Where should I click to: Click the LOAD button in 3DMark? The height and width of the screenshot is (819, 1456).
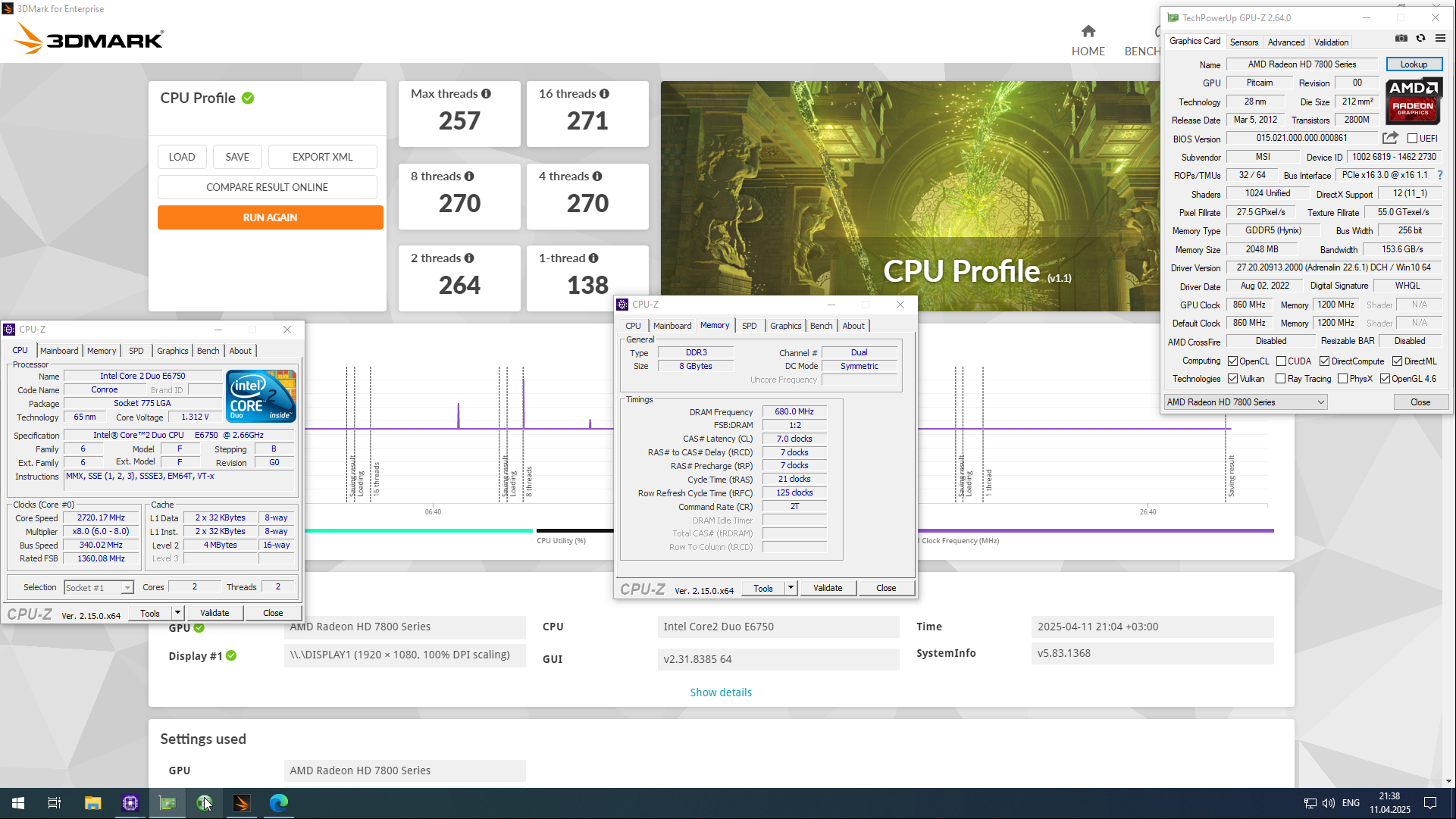pos(182,157)
